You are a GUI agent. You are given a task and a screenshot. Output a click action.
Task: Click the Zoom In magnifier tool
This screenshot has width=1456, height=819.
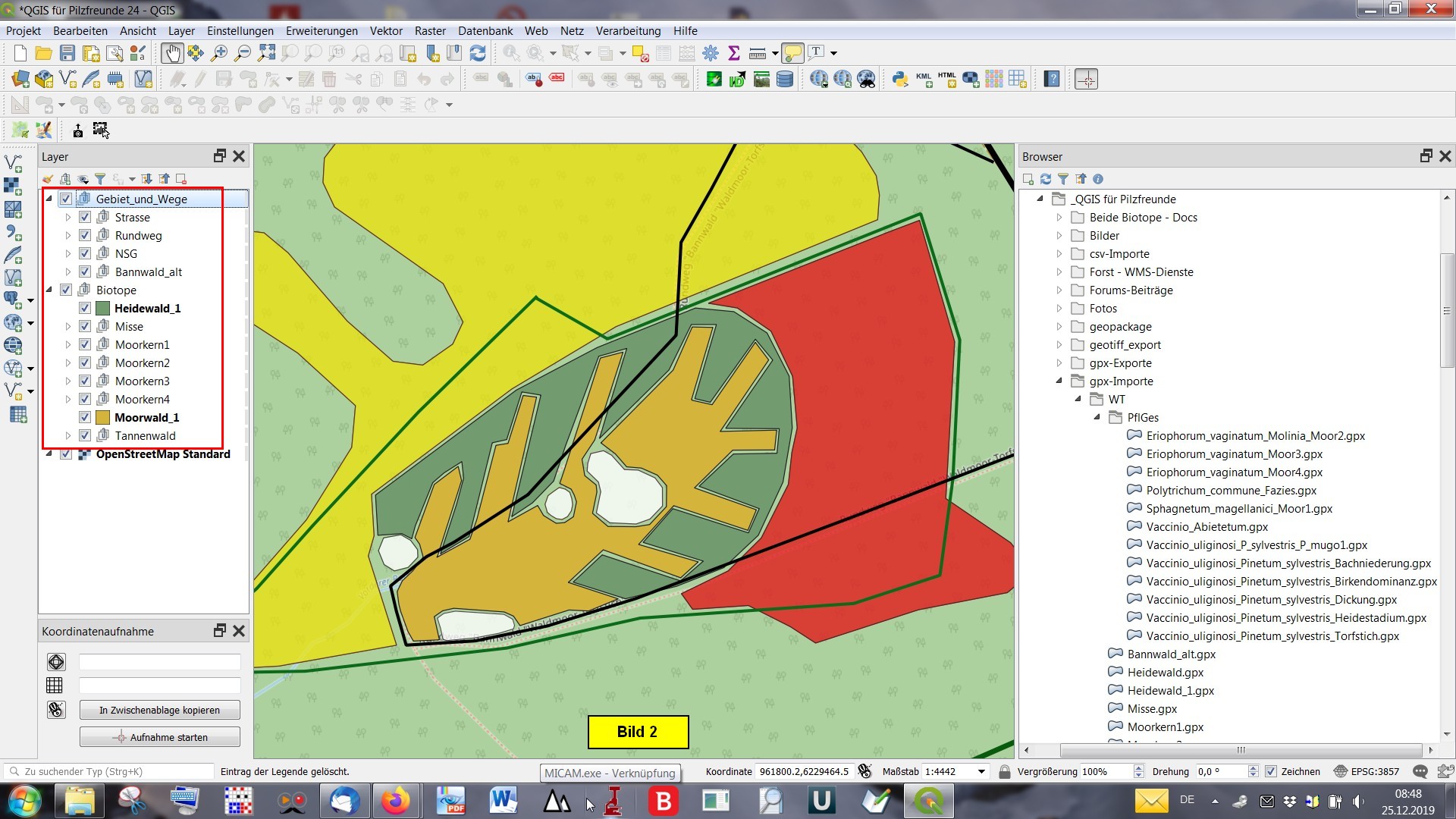219,53
